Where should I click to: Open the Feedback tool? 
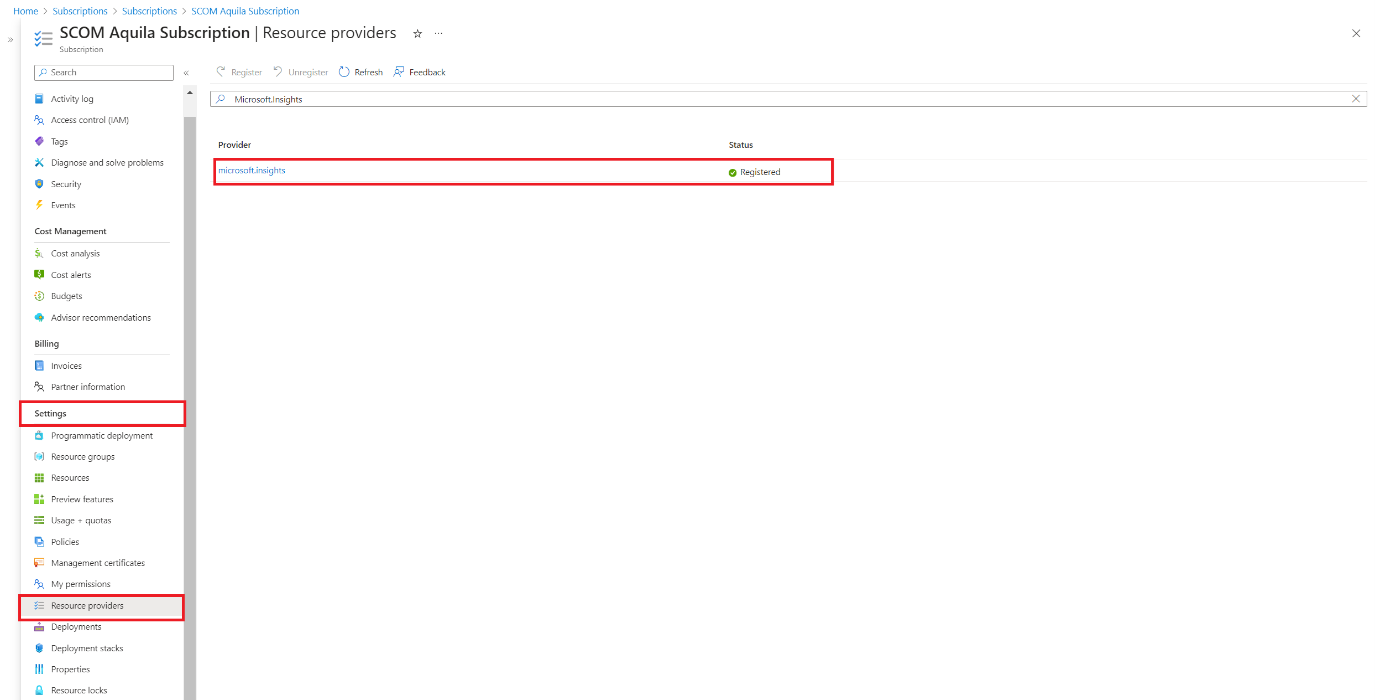[419, 71]
